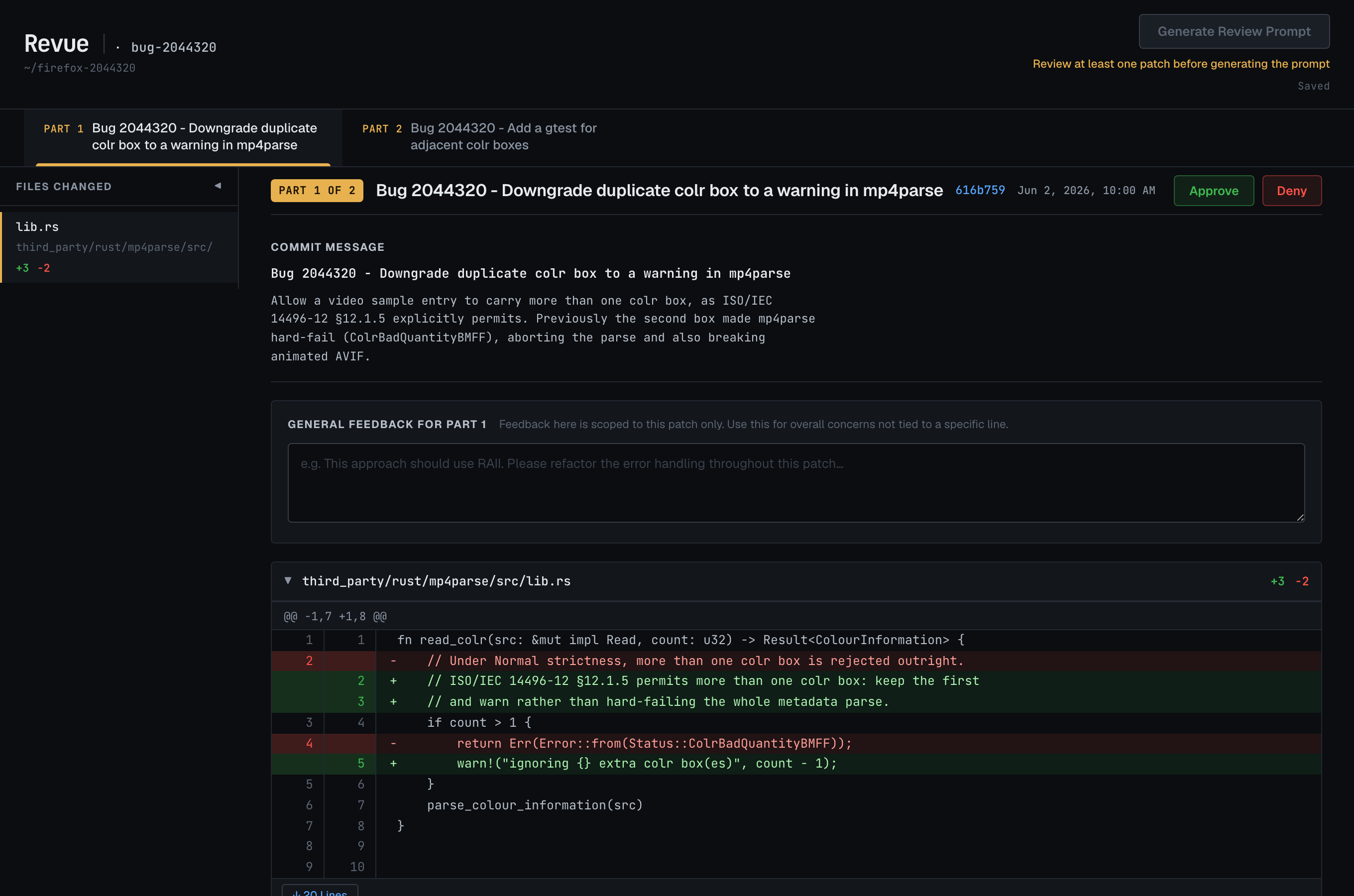The height and width of the screenshot is (896, 1354).
Task: Click hunk header @@ -1,7 +1,8 @@
Action: click(x=336, y=617)
